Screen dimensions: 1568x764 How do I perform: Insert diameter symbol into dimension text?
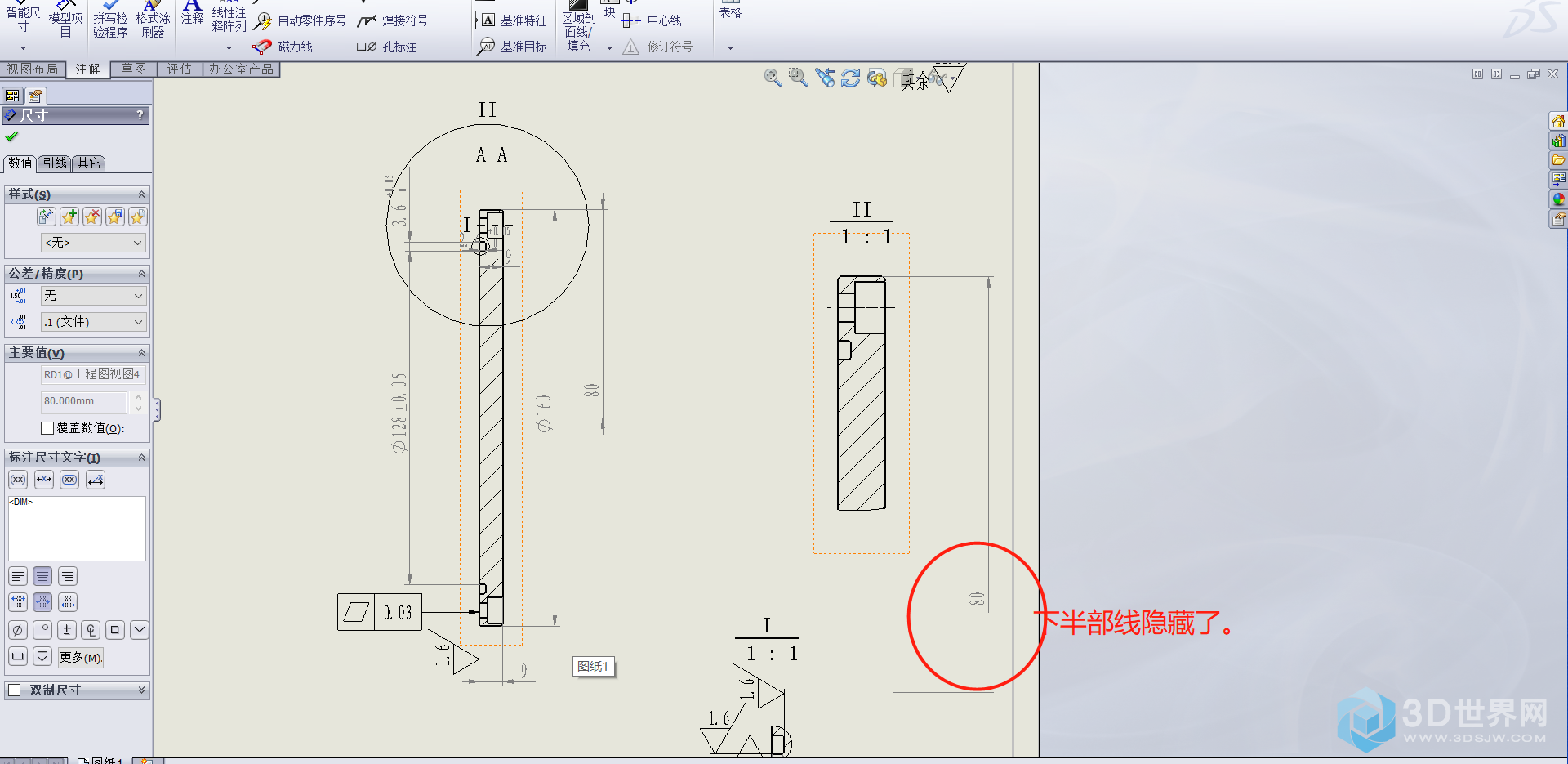[18, 630]
